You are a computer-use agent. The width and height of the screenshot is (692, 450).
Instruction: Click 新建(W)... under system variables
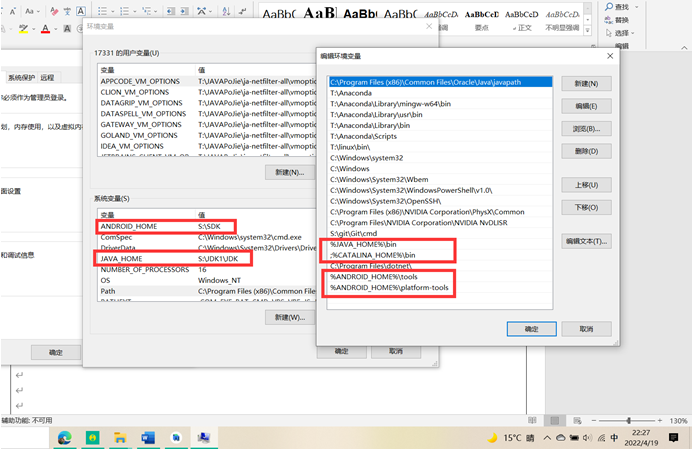coord(290,317)
